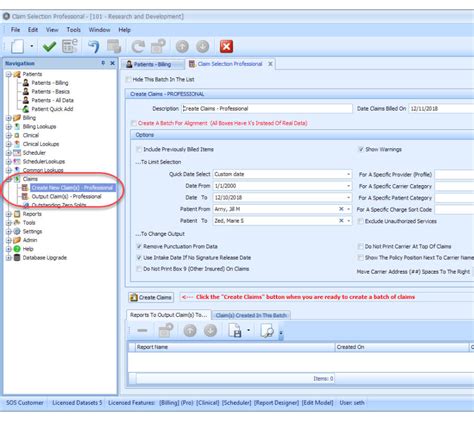
Task: Toggle Remove Punctuation From Data checkbox
Action: click(x=139, y=246)
